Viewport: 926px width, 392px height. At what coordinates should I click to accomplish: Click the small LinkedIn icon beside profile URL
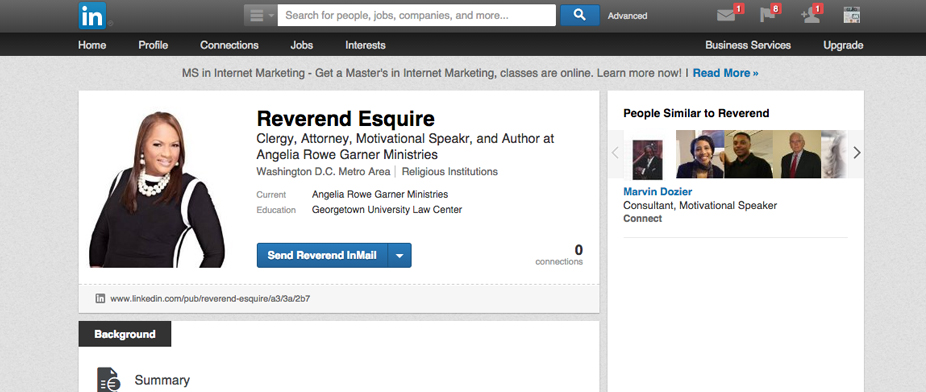[x=100, y=299]
